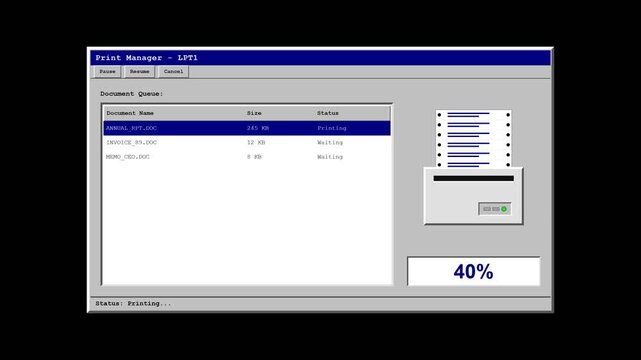Image resolution: width=641 pixels, height=360 pixels.
Task: Click the printed paper sheet graphic
Action: click(x=473, y=139)
